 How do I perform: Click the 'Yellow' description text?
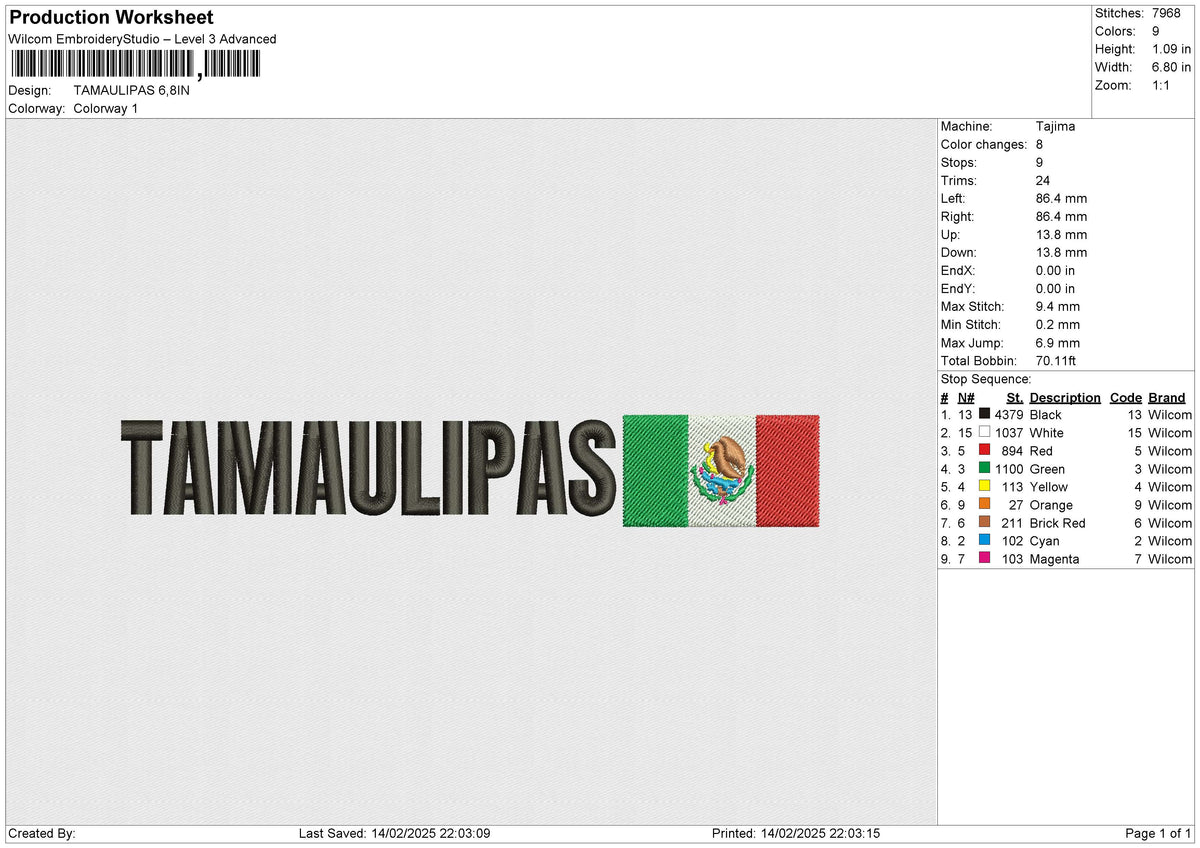tap(1049, 487)
